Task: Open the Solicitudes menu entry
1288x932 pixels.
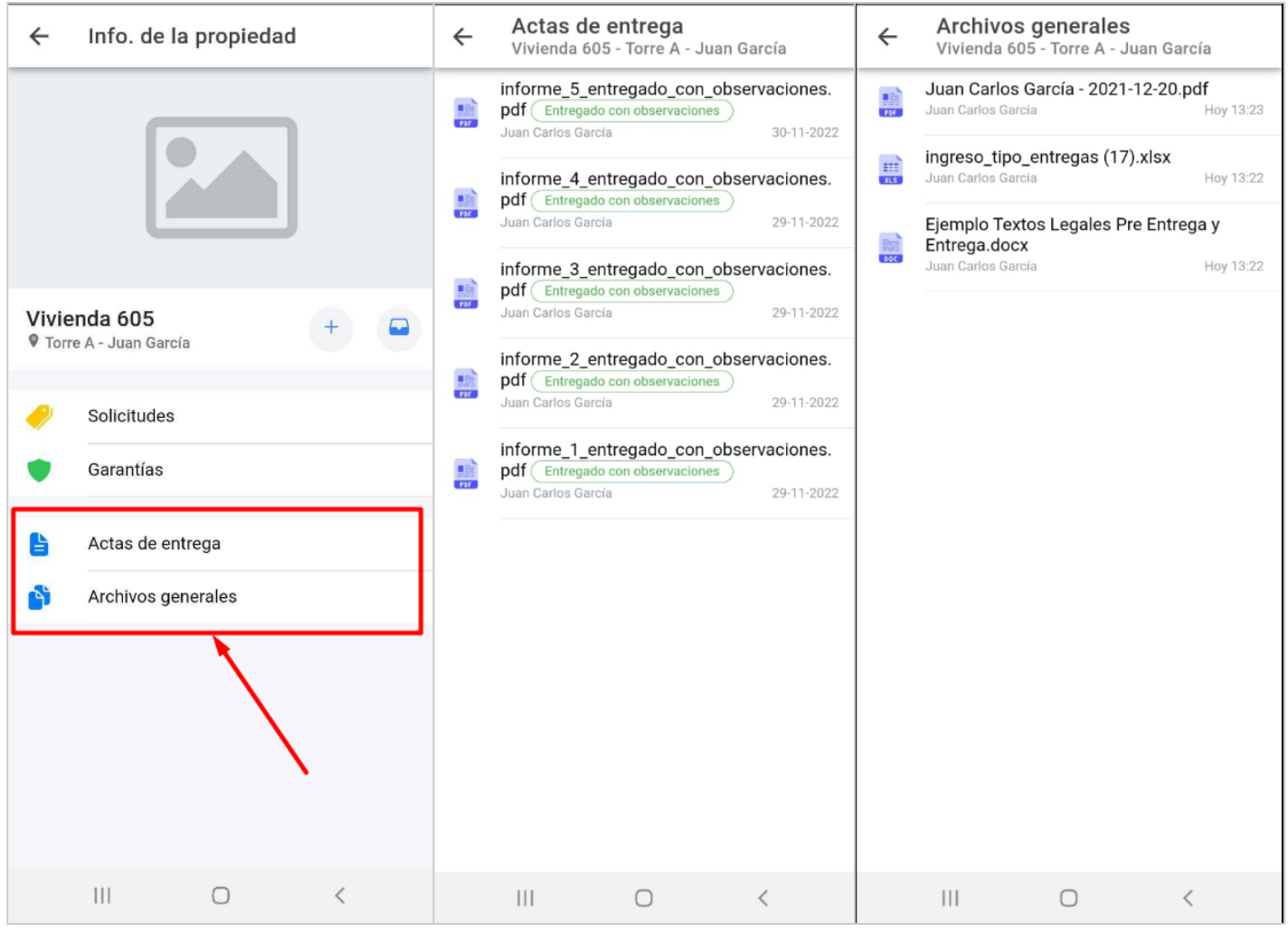Action: pyautogui.click(x=221, y=416)
